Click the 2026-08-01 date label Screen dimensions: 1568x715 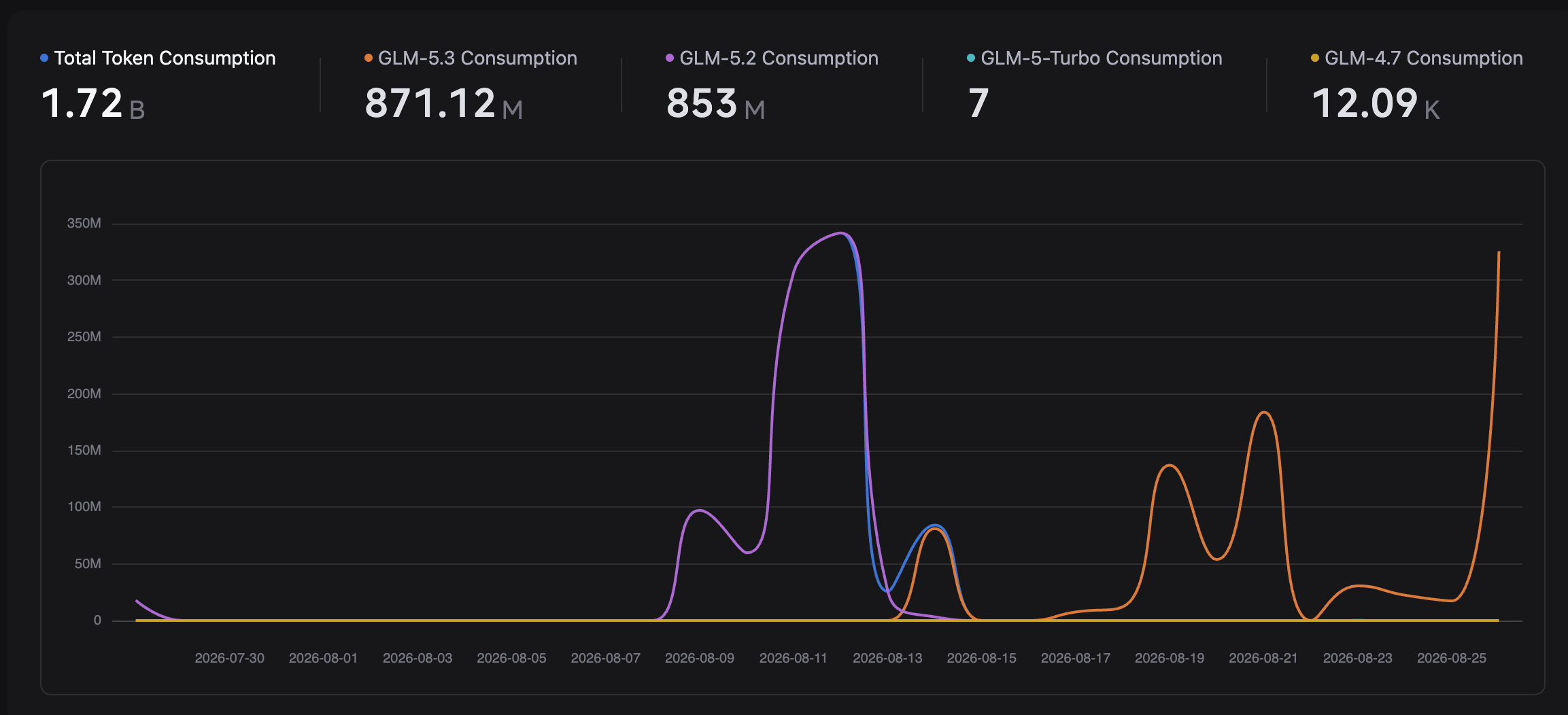coord(324,659)
